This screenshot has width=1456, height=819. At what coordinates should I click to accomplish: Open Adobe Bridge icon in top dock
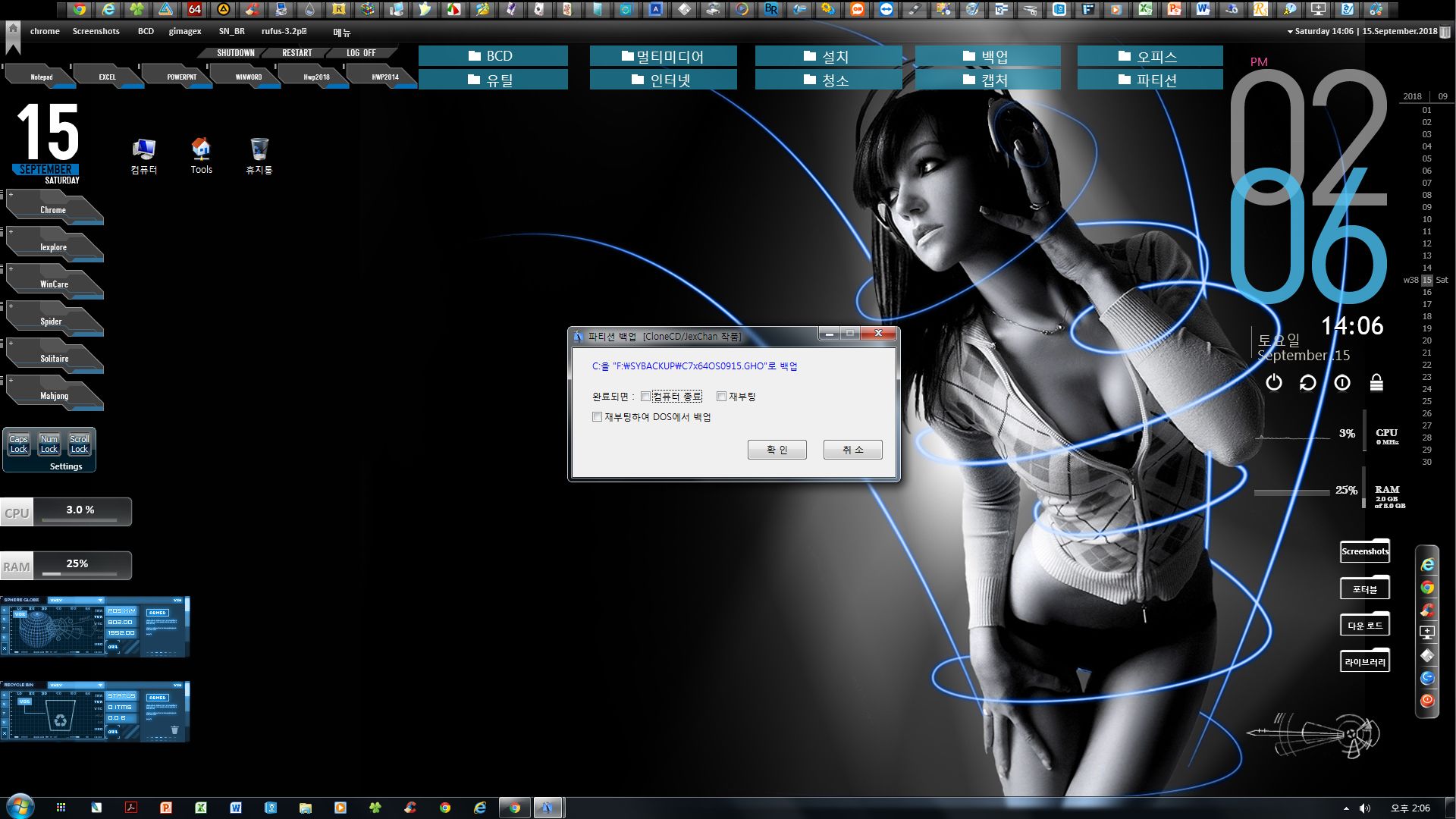(x=771, y=10)
